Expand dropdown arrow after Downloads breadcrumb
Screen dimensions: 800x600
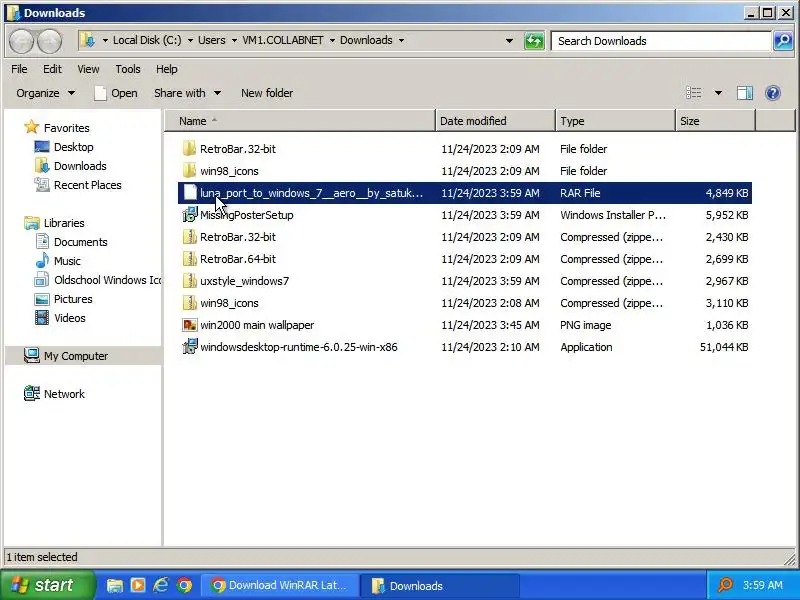pyautogui.click(x=401, y=40)
